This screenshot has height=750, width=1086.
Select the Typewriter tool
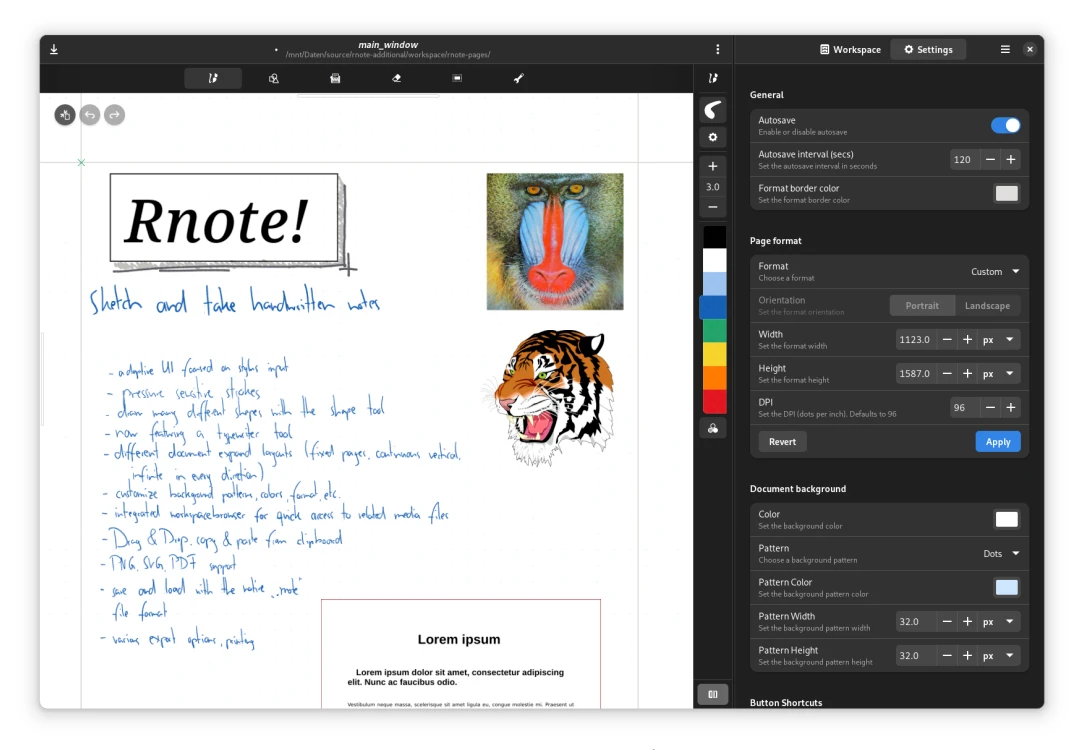click(x=335, y=78)
